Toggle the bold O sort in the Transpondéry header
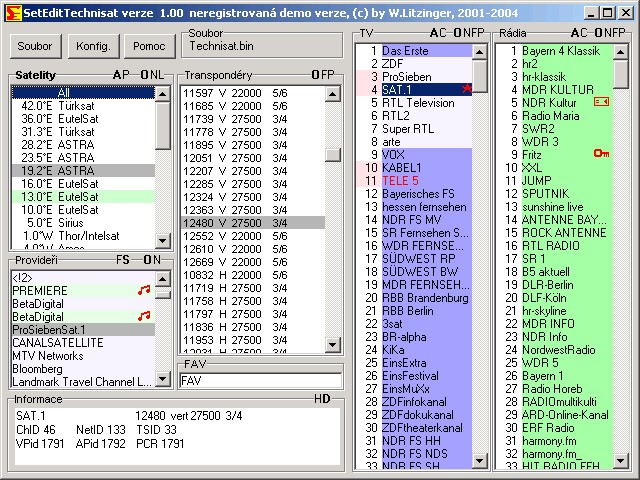 pyautogui.click(x=315, y=75)
